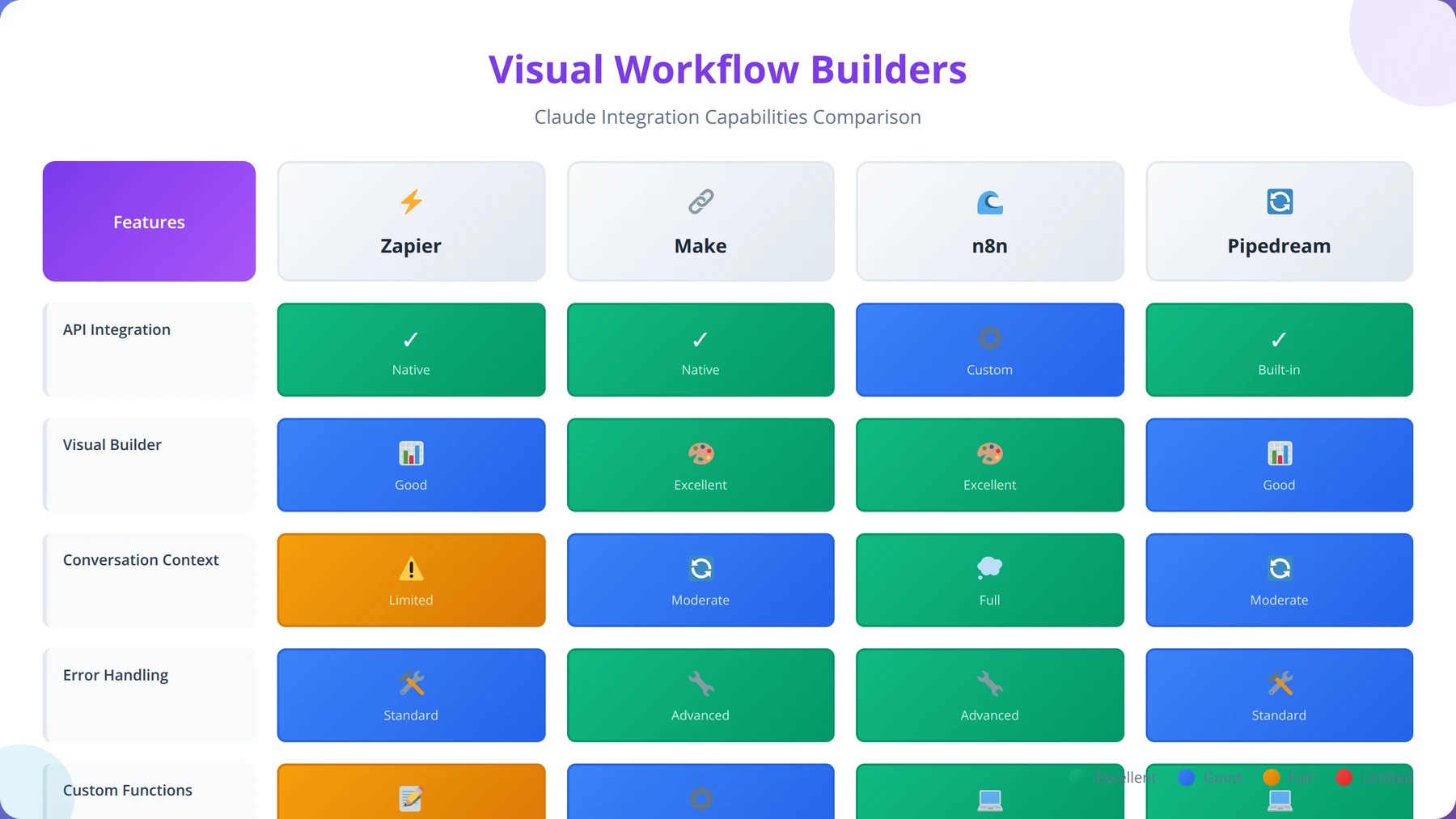The width and height of the screenshot is (1456, 819).
Task: Select the Pipedream column name
Action: tap(1279, 246)
